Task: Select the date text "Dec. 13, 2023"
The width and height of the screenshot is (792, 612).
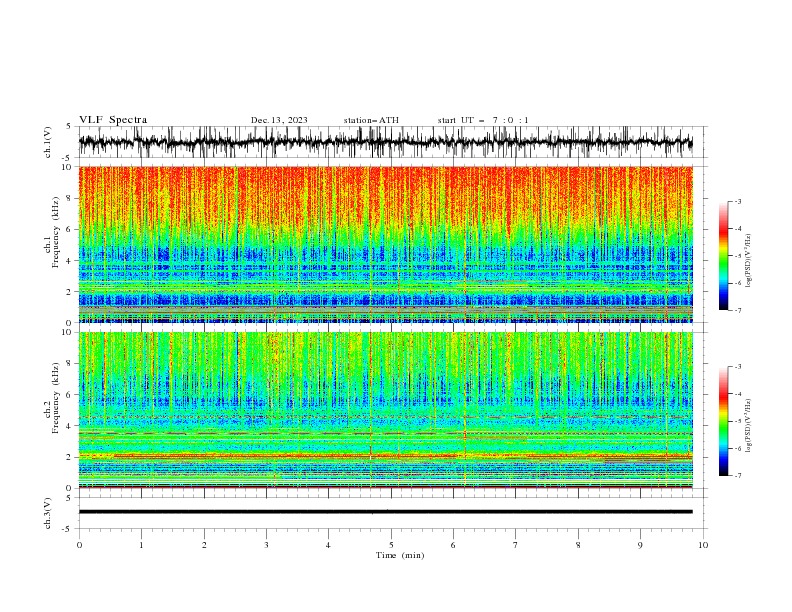Action: (x=279, y=120)
